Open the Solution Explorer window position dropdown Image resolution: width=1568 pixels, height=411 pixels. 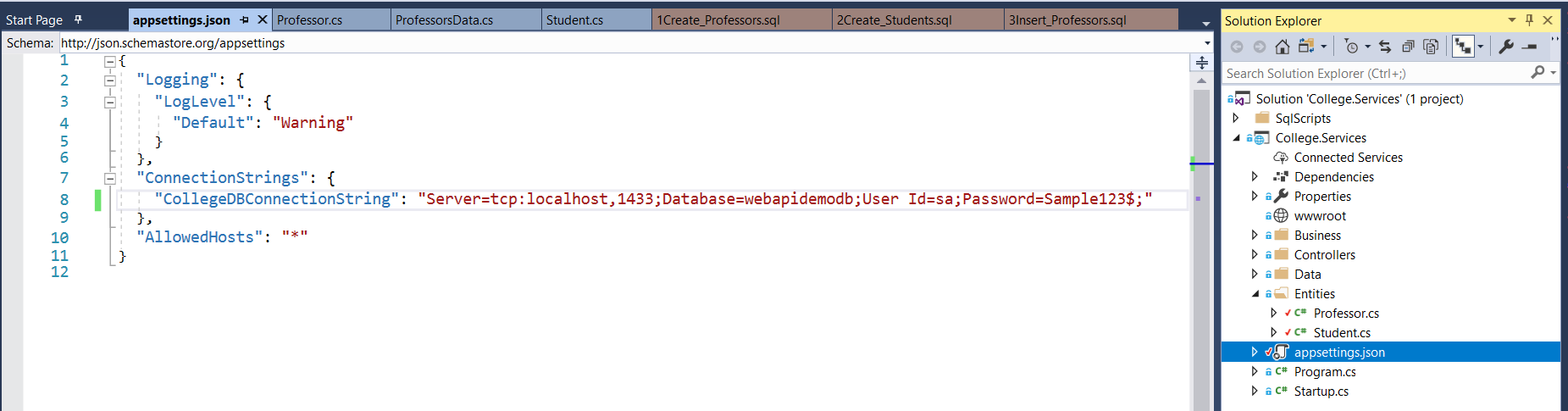coord(1512,19)
